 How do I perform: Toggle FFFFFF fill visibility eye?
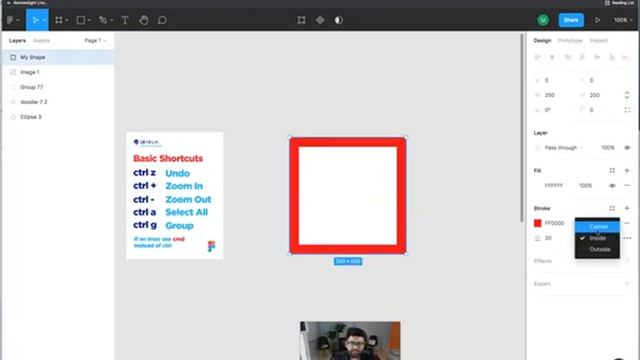click(612, 186)
